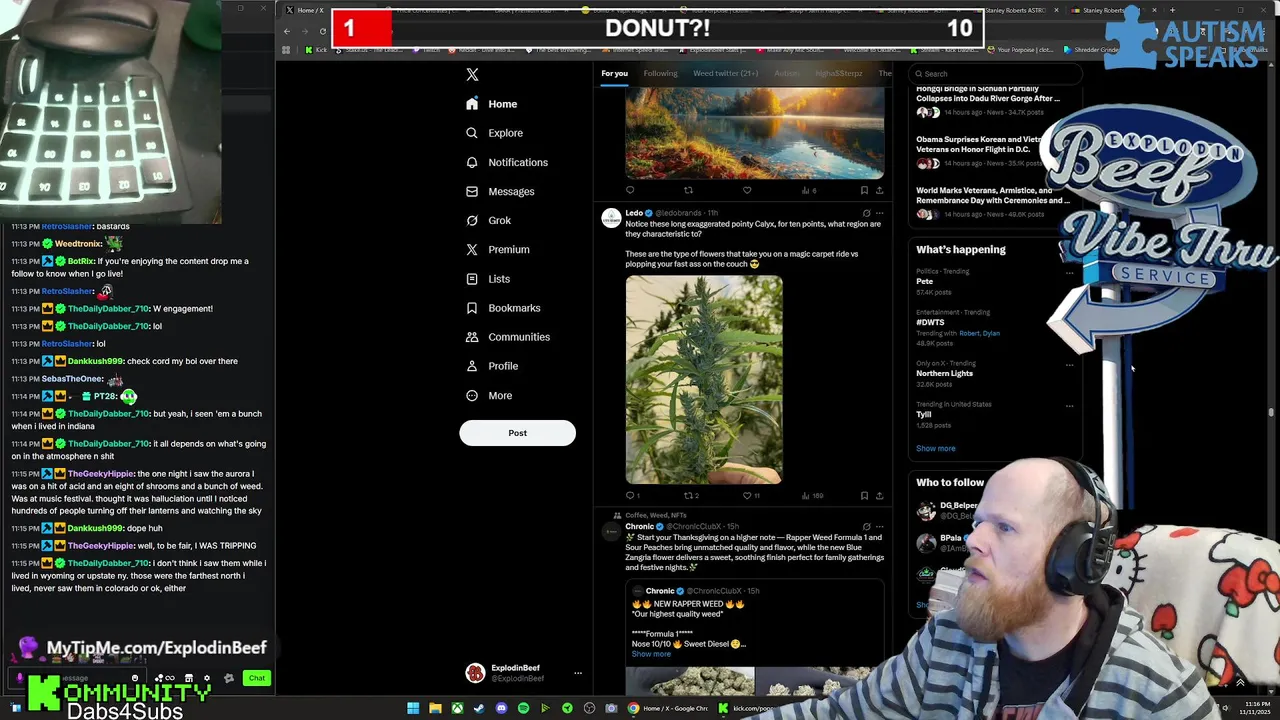The image size is (1280, 720).
Task: Open Notifications in sidebar
Action: 506,162
